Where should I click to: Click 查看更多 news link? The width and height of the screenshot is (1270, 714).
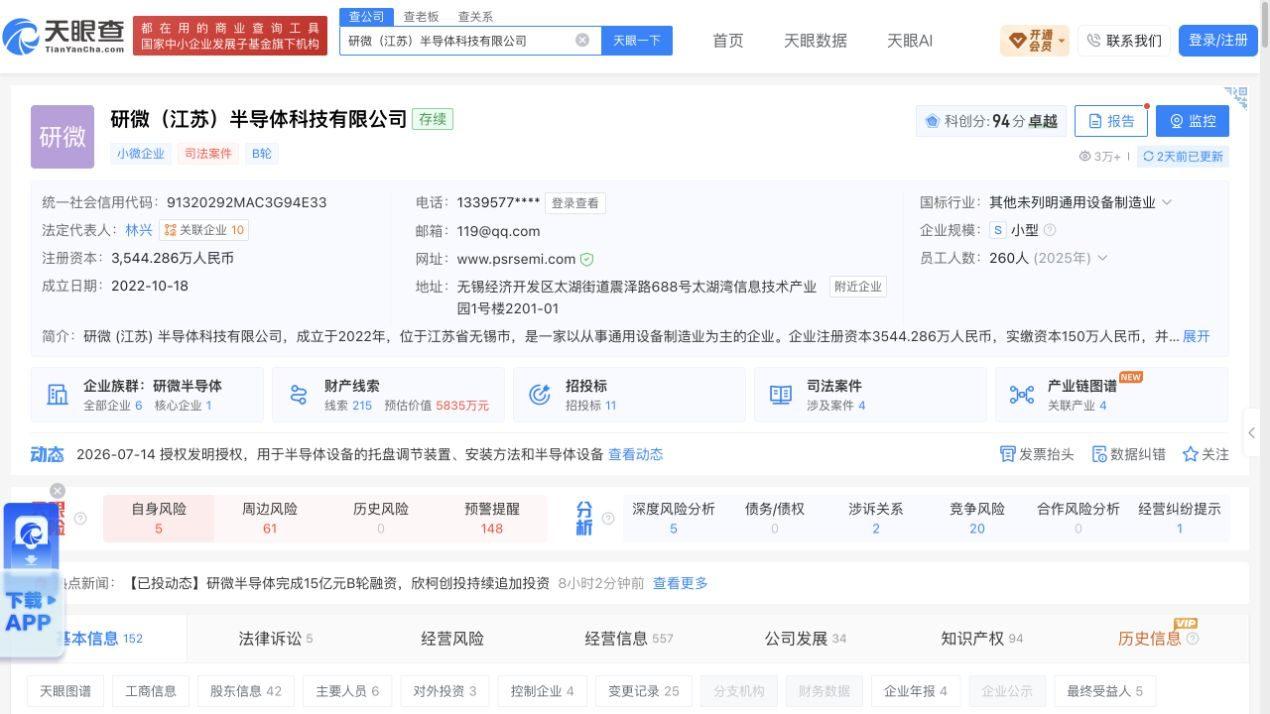680,583
